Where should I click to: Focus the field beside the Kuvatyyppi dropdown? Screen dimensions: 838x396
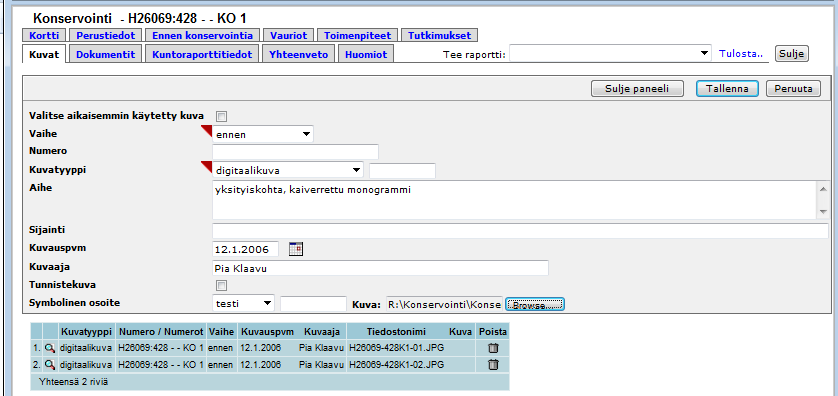pyautogui.click(x=402, y=170)
